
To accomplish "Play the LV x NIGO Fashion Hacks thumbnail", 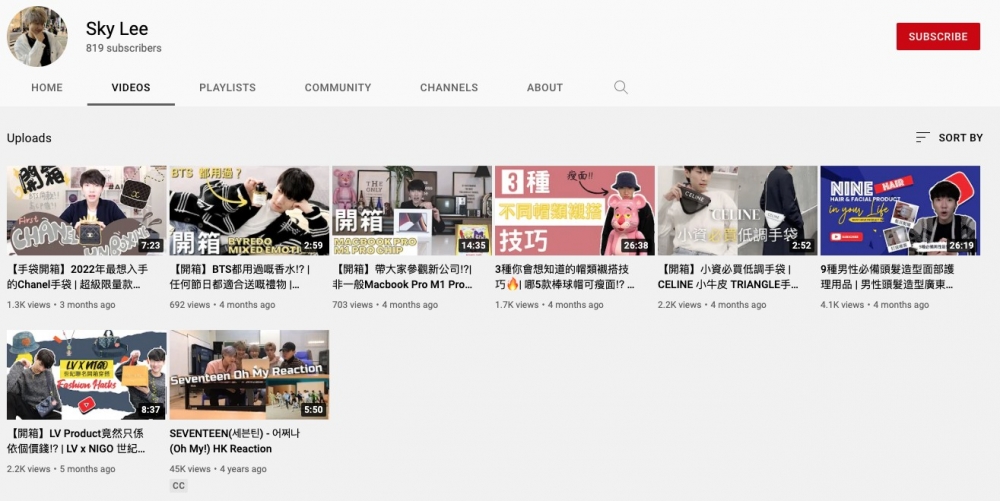I will (86, 374).
